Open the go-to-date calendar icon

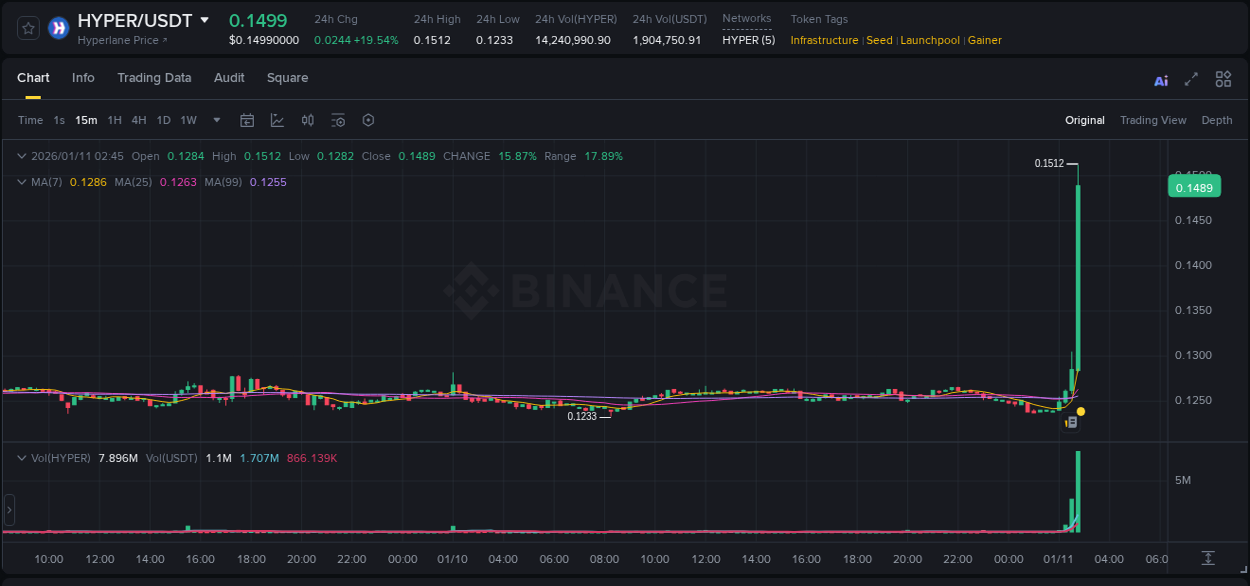click(x=247, y=120)
